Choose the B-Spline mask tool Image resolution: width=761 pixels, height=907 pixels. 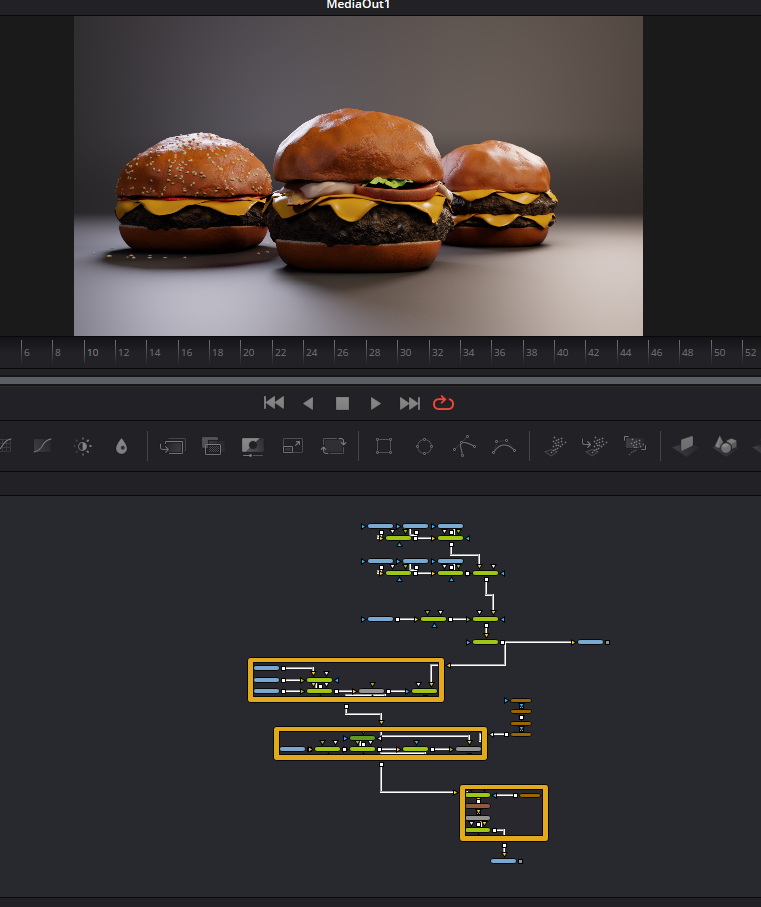[x=504, y=447]
